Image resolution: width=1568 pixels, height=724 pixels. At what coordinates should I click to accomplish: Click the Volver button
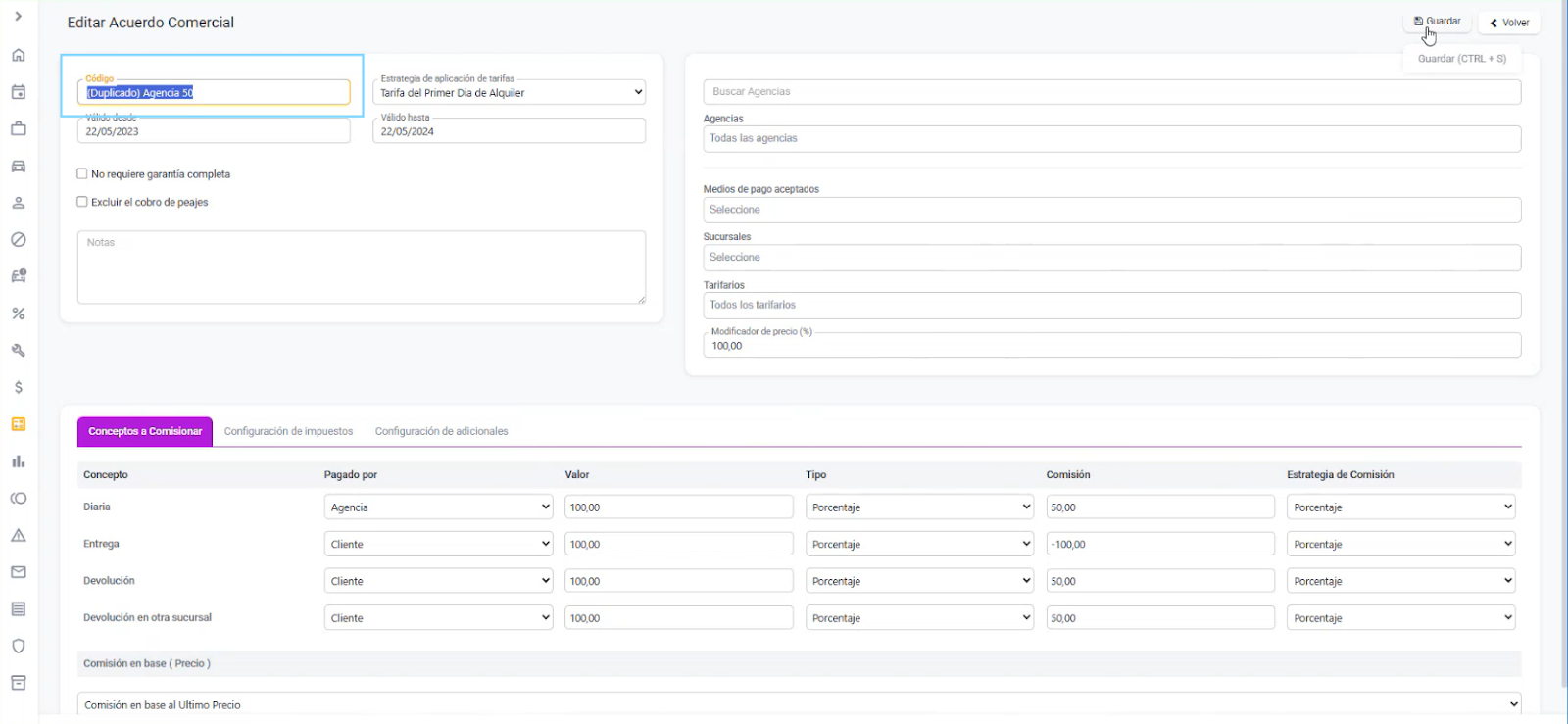point(1509,23)
